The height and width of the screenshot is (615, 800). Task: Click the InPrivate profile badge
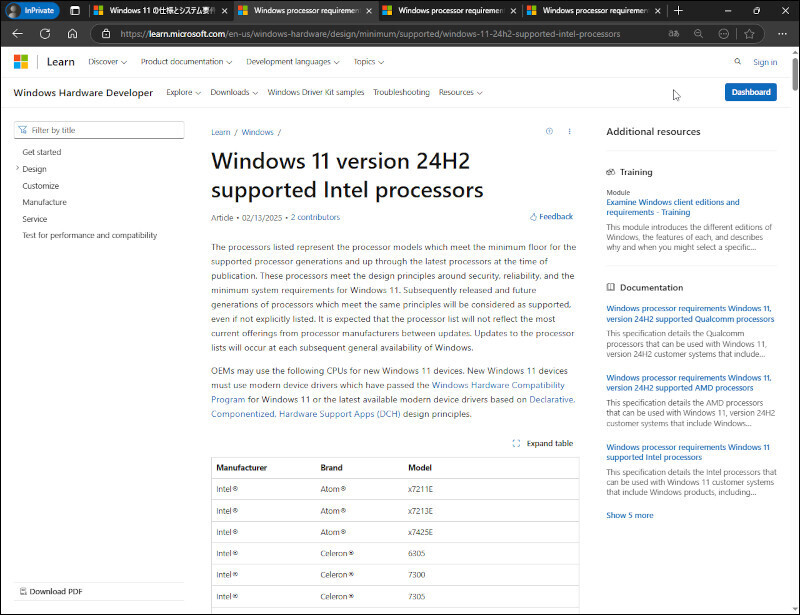click(33, 10)
